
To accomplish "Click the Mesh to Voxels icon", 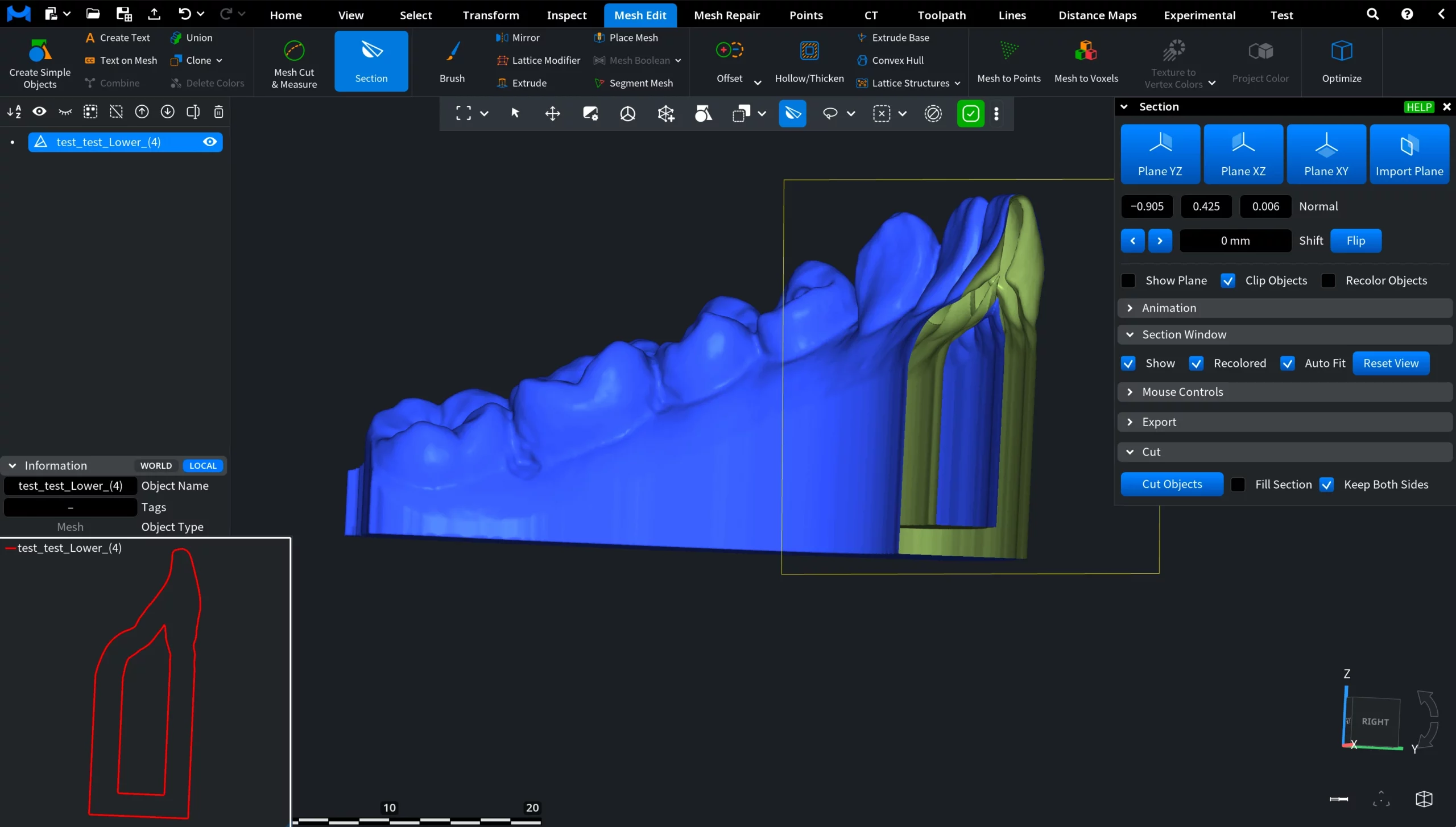I will click(x=1086, y=51).
